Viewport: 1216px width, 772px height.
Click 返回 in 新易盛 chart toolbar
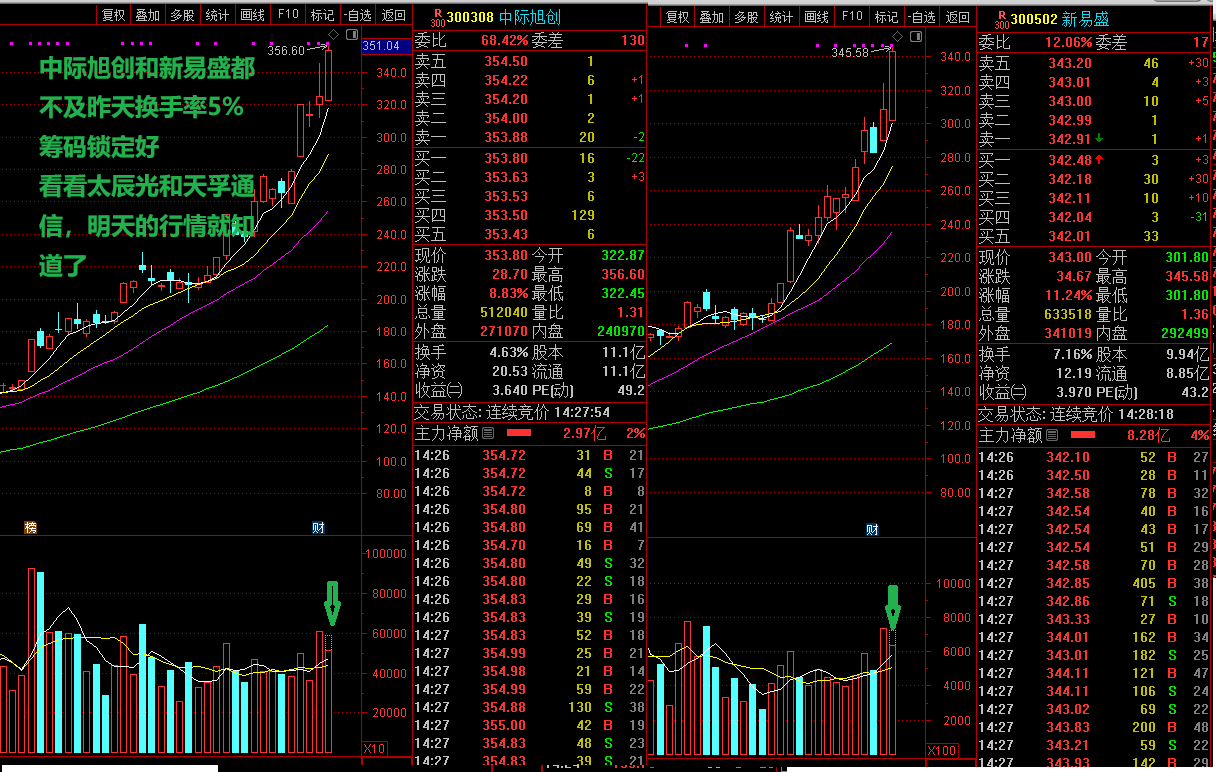click(959, 17)
